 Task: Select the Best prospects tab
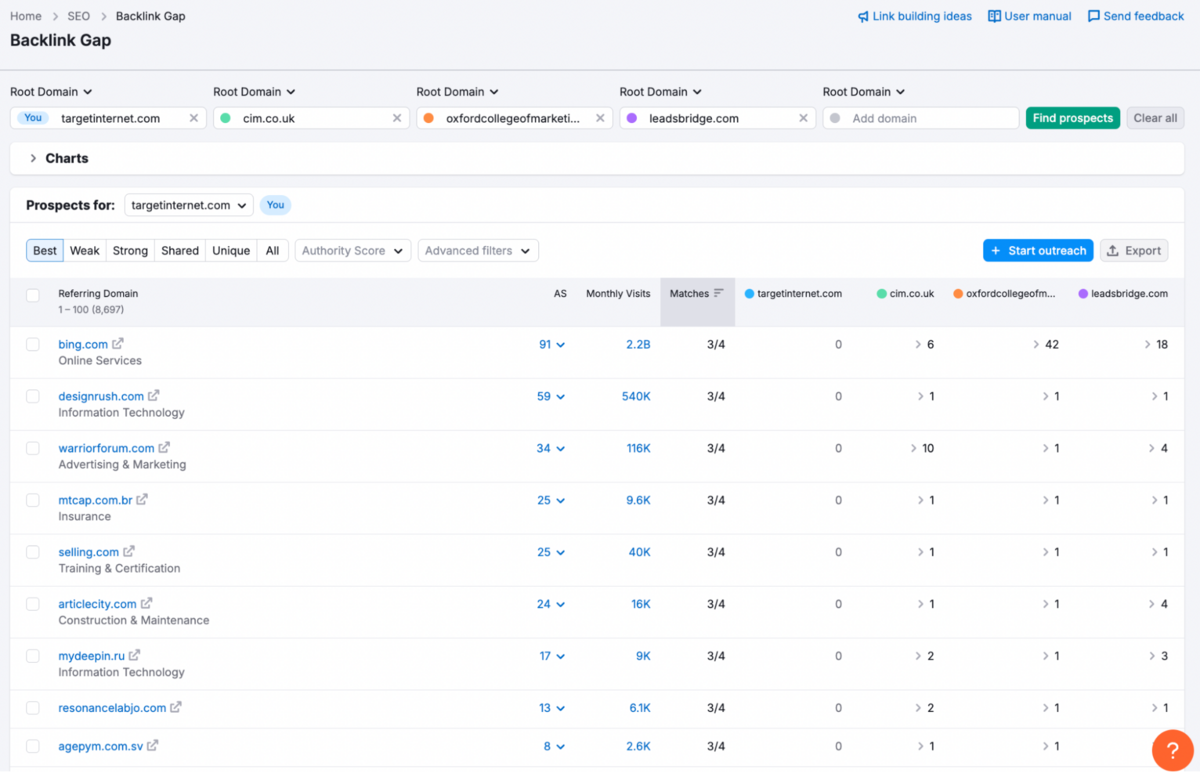click(x=45, y=251)
